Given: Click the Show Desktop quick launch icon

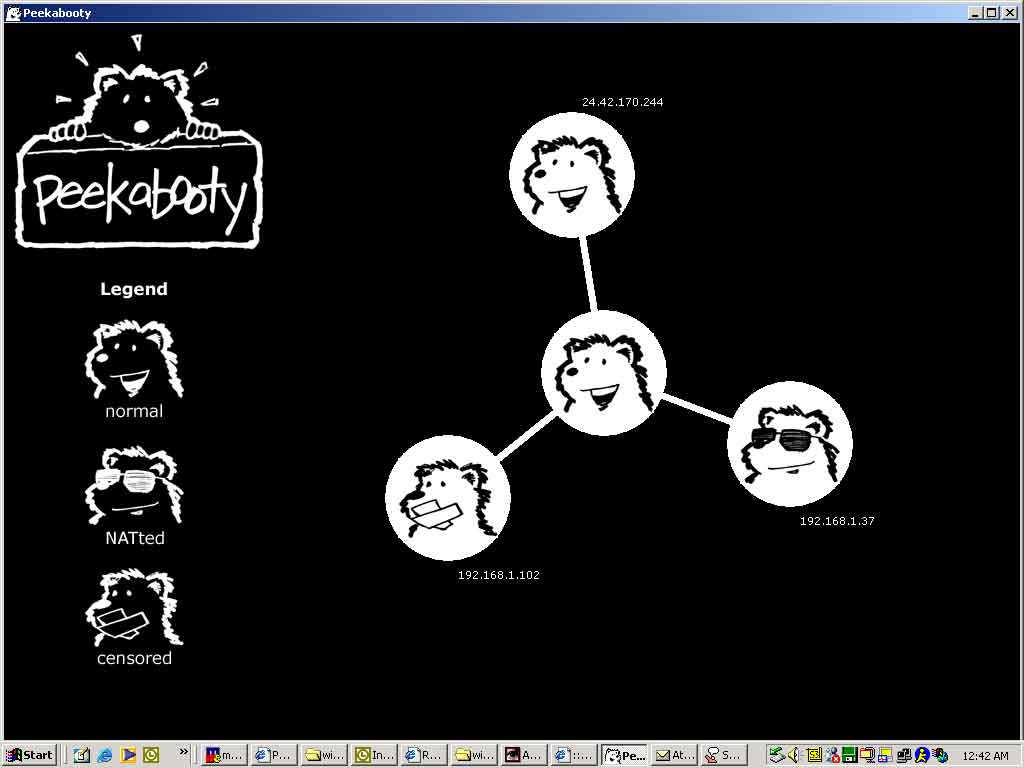Looking at the screenshot, I should click(81, 755).
